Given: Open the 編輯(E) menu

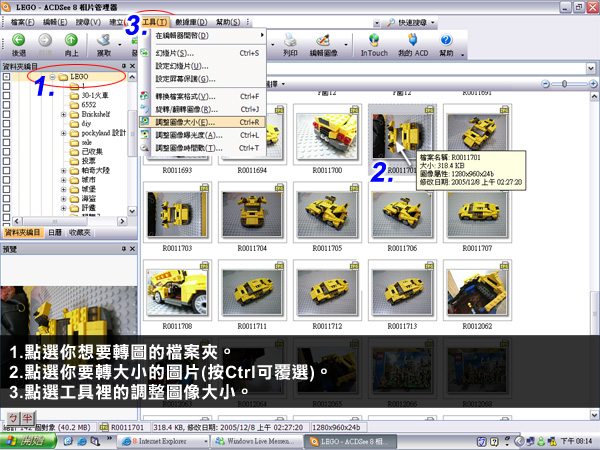Looking at the screenshot, I should [55, 22].
